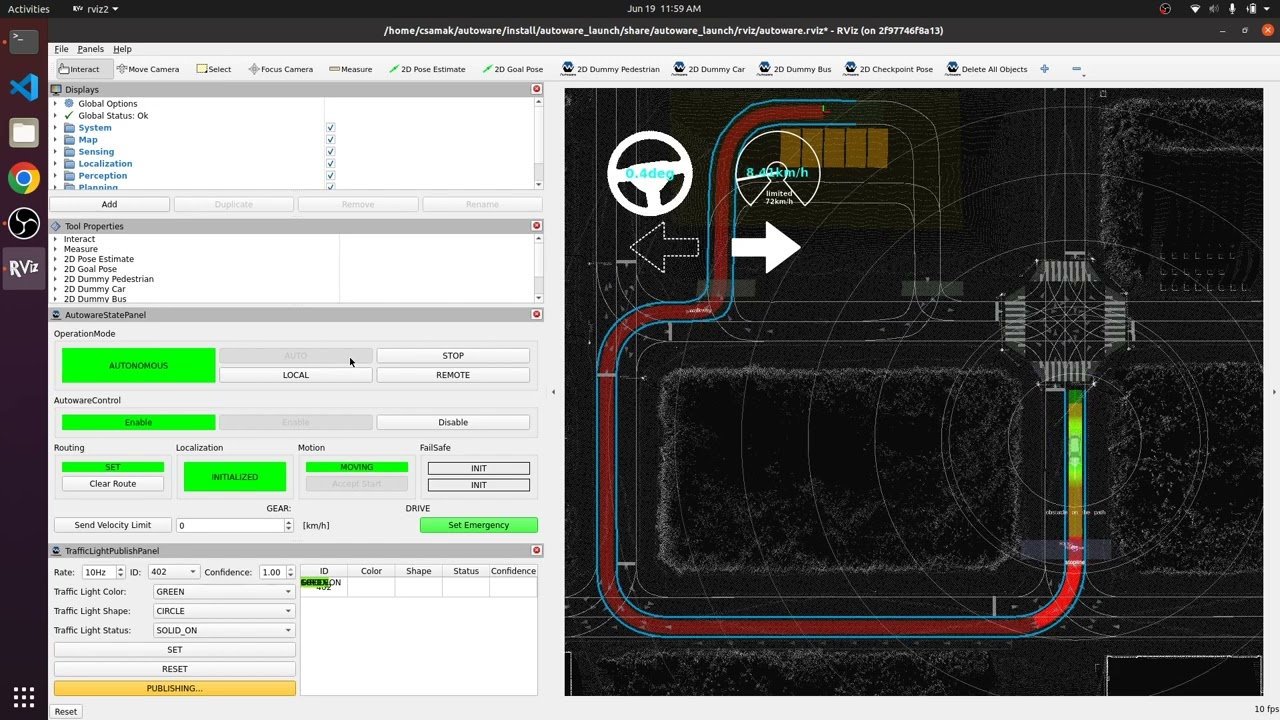Click the STOP operation mode button
The height and width of the screenshot is (720, 1280).
point(453,355)
